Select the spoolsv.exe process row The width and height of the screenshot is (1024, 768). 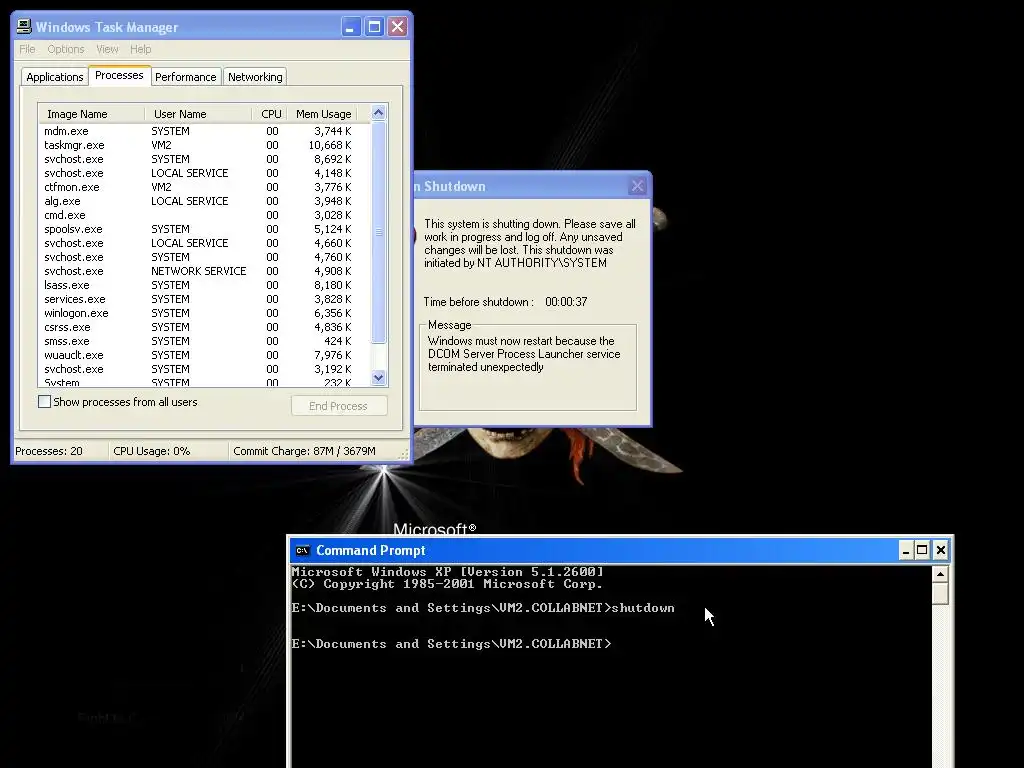(204, 229)
